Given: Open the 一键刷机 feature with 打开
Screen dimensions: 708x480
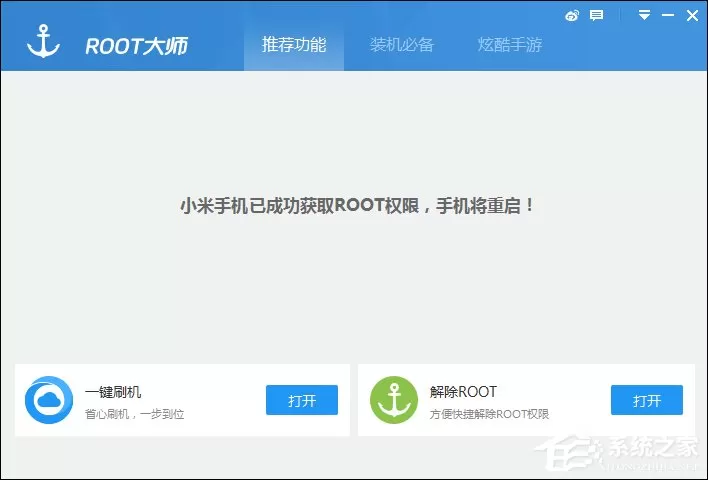Looking at the screenshot, I should (x=302, y=400).
